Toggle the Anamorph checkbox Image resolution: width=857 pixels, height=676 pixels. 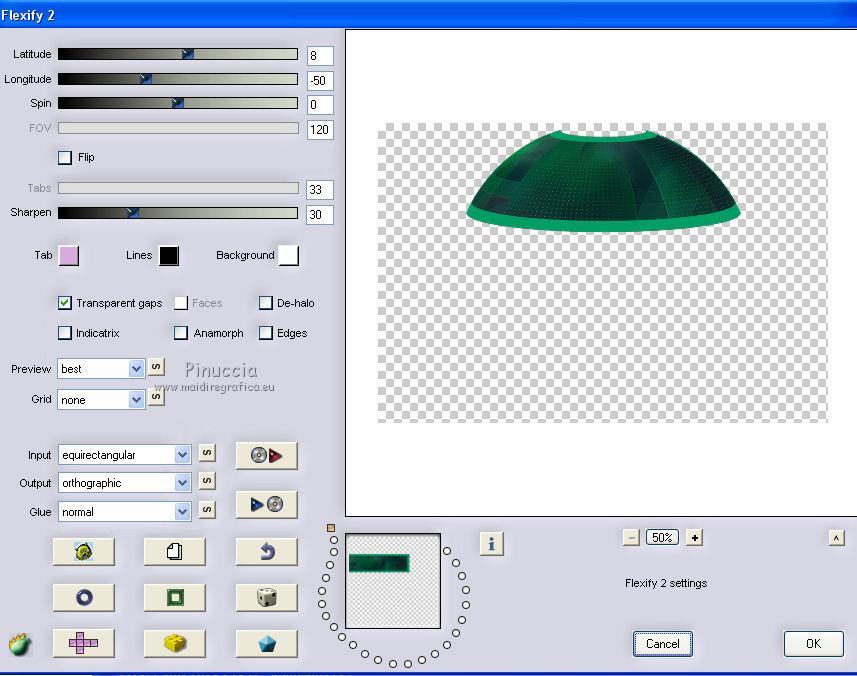pyautogui.click(x=181, y=333)
